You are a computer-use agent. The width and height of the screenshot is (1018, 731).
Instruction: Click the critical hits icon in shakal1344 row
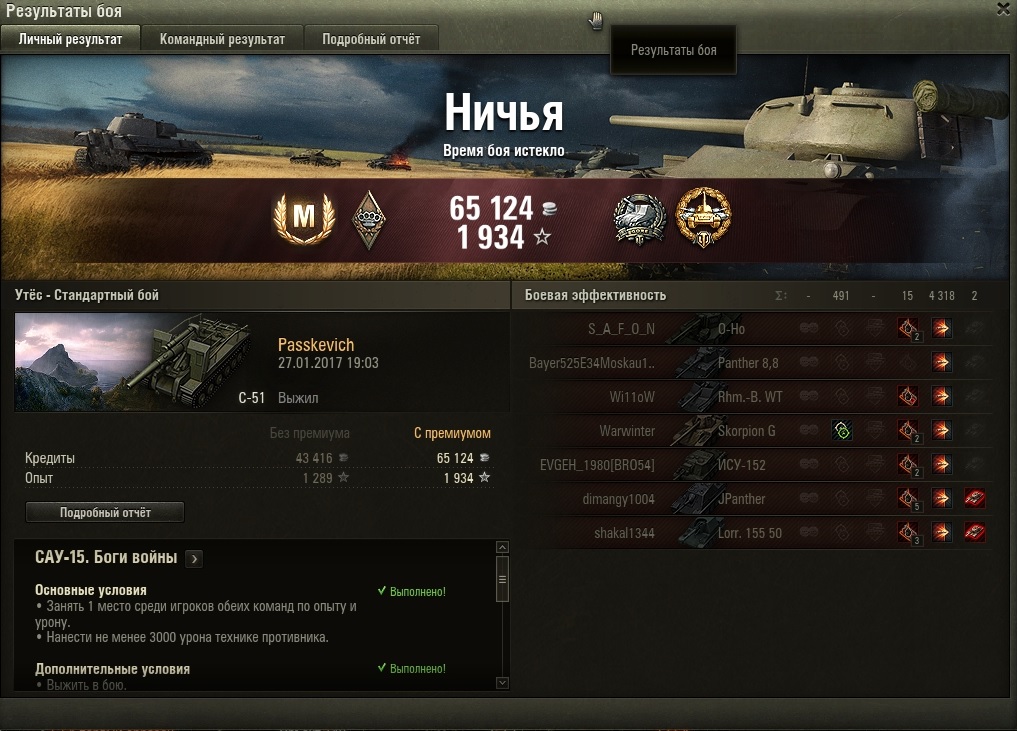(x=908, y=533)
